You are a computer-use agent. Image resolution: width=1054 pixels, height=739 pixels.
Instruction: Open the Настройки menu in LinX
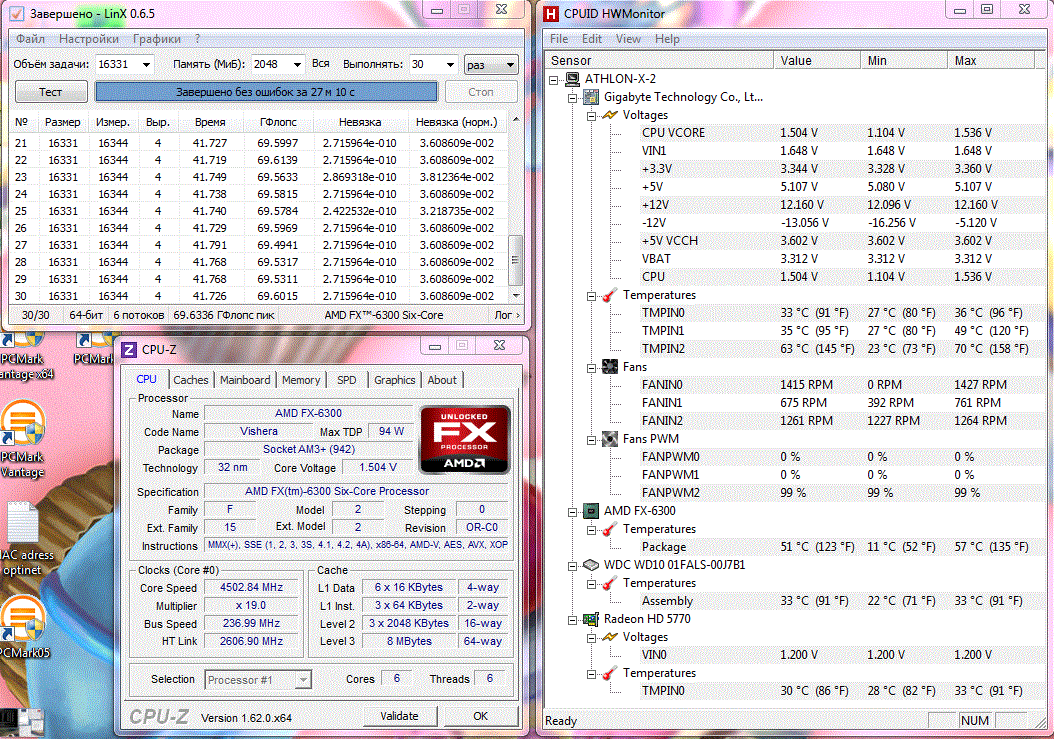coord(89,39)
